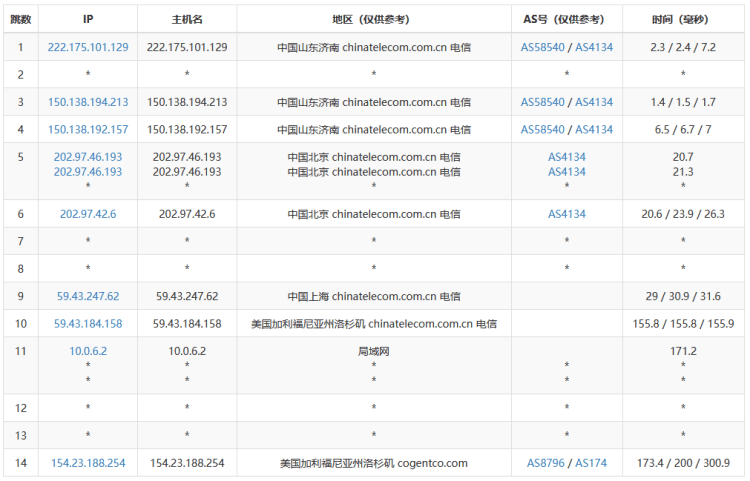Click the 150.138.194.213 IP link

click(88, 102)
